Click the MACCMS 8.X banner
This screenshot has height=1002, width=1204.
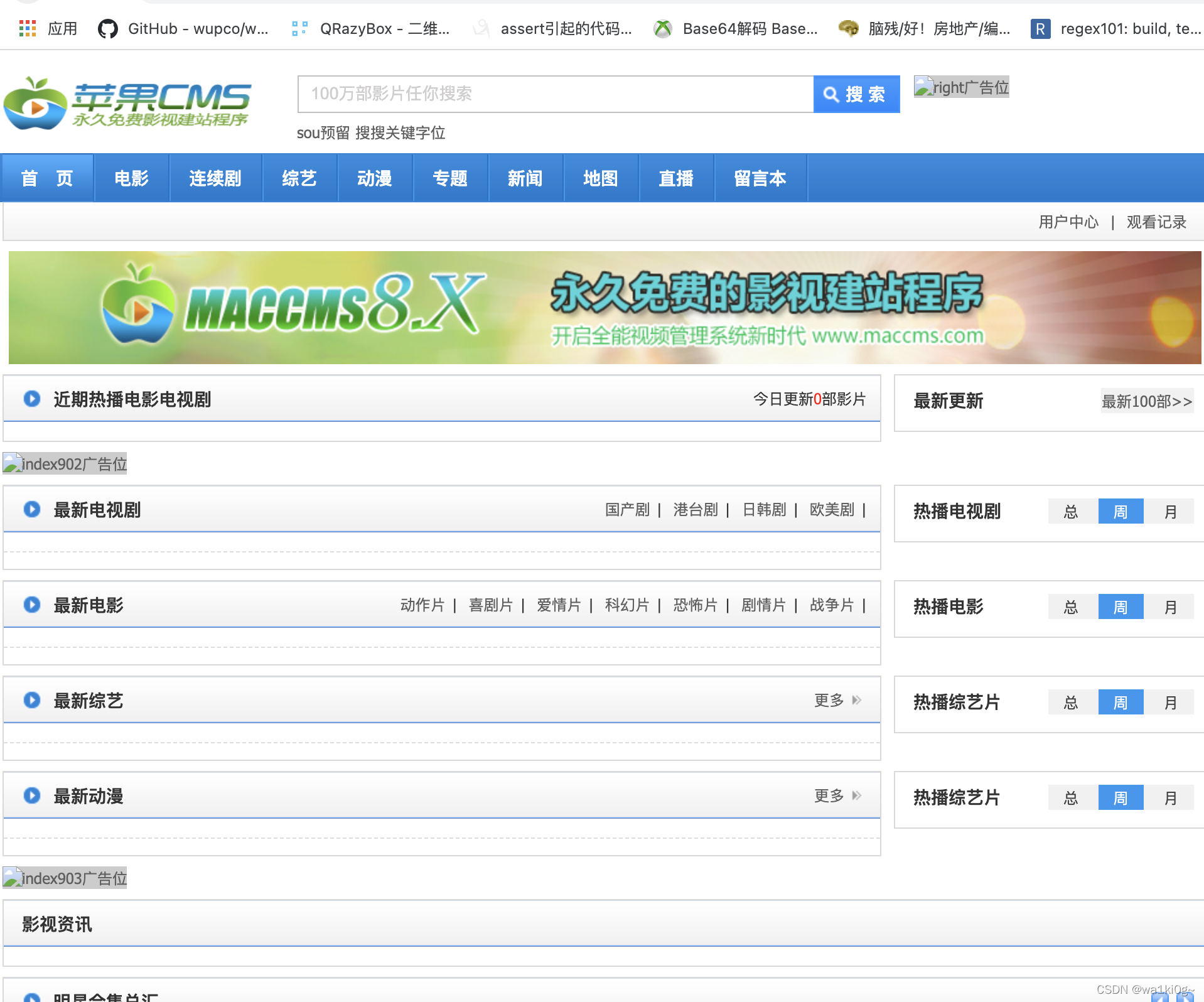tap(605, 308)
